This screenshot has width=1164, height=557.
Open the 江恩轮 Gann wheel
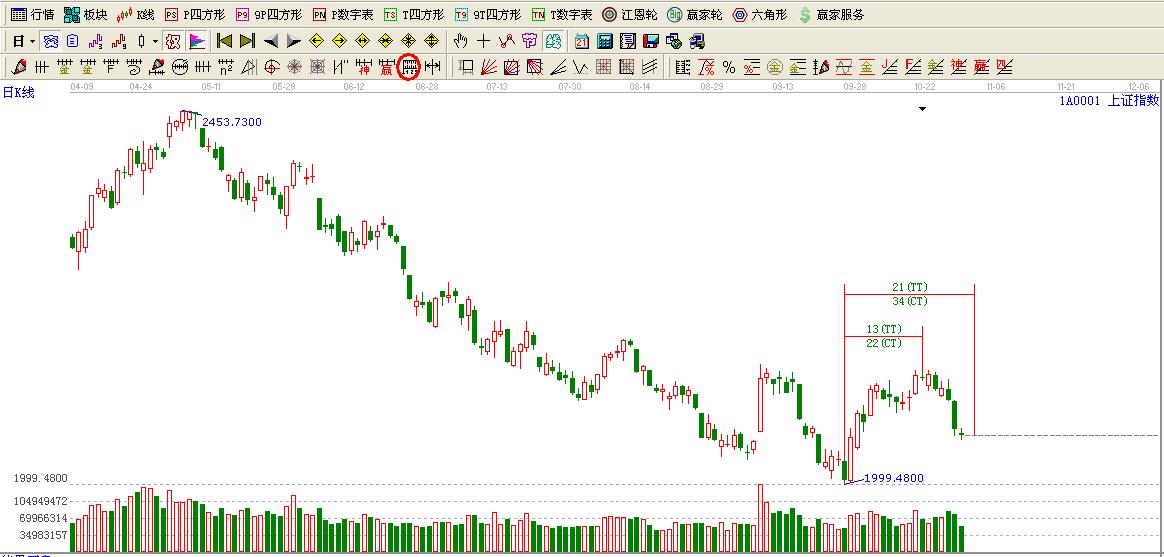[x=629, y=15]
